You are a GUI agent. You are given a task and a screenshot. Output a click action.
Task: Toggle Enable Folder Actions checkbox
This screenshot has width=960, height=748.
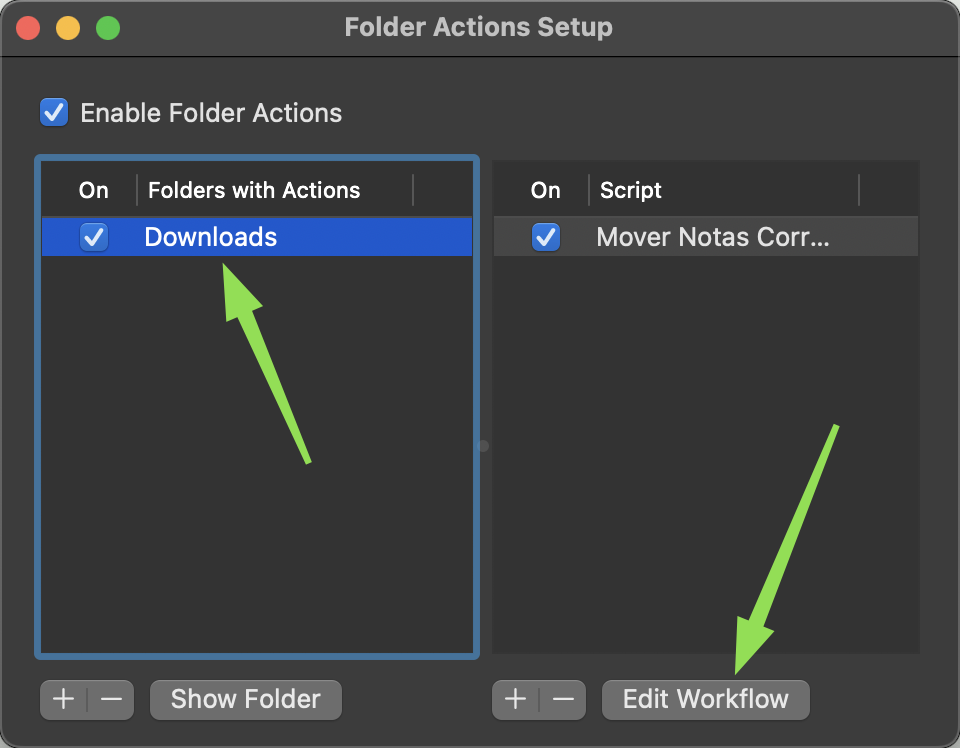(54, 113)
